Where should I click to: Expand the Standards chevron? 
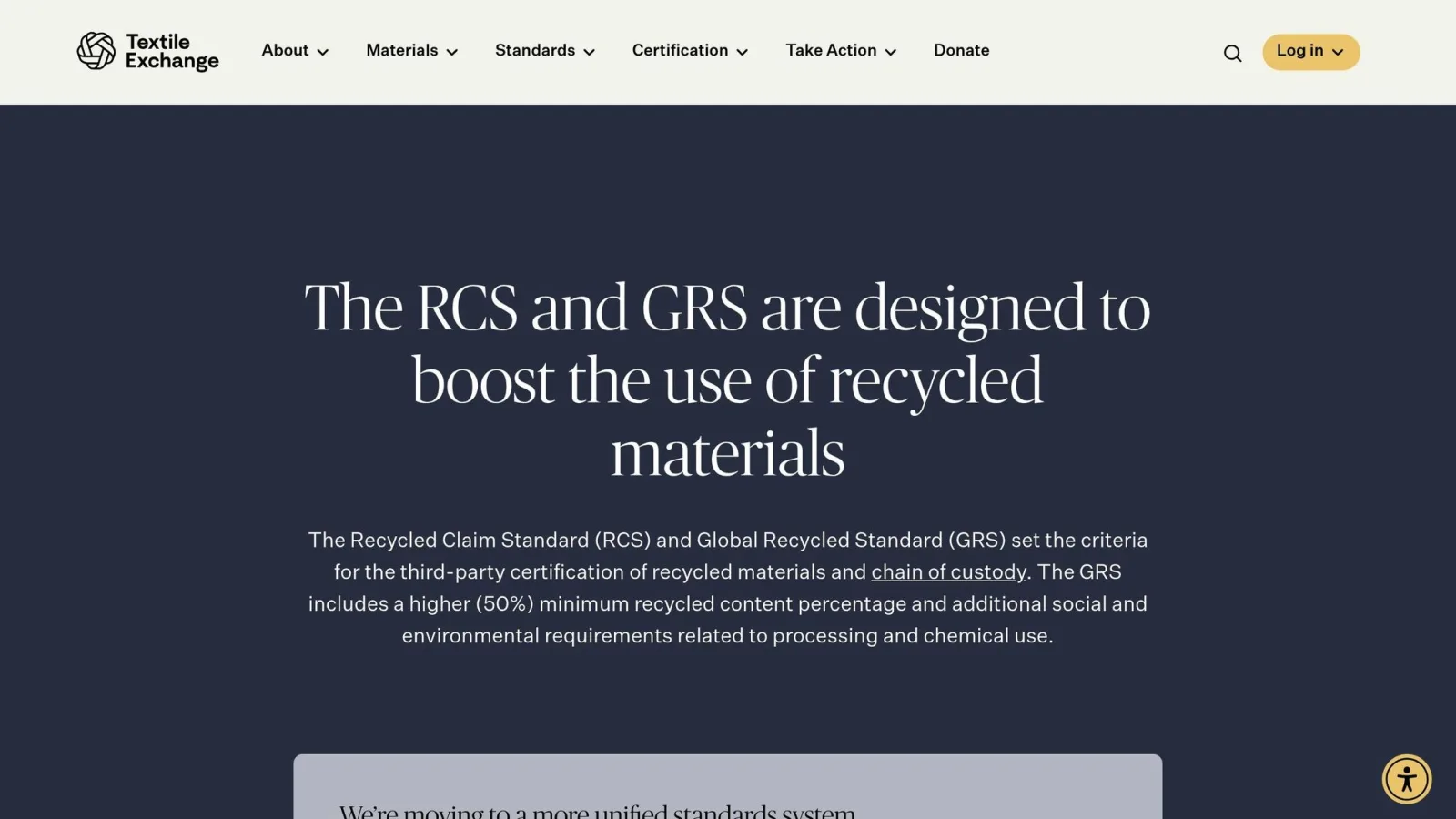(589, 52)
